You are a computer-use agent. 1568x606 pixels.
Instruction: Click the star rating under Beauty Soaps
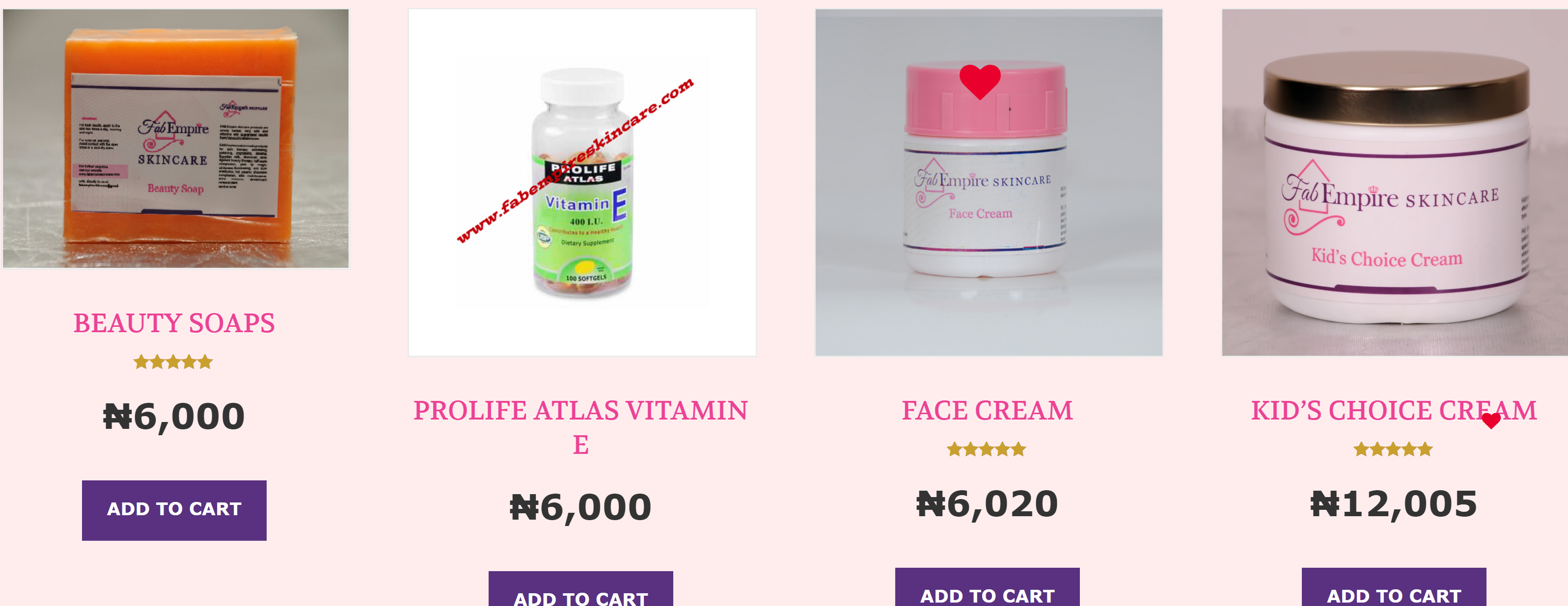tap(173, 362)
